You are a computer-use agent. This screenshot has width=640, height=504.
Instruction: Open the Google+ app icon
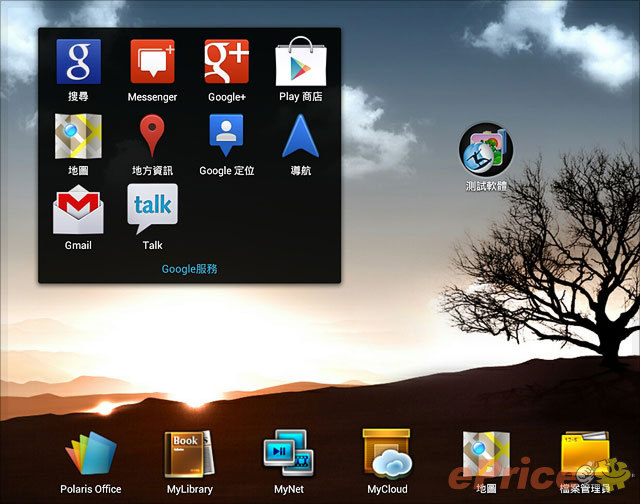point(227,62)
